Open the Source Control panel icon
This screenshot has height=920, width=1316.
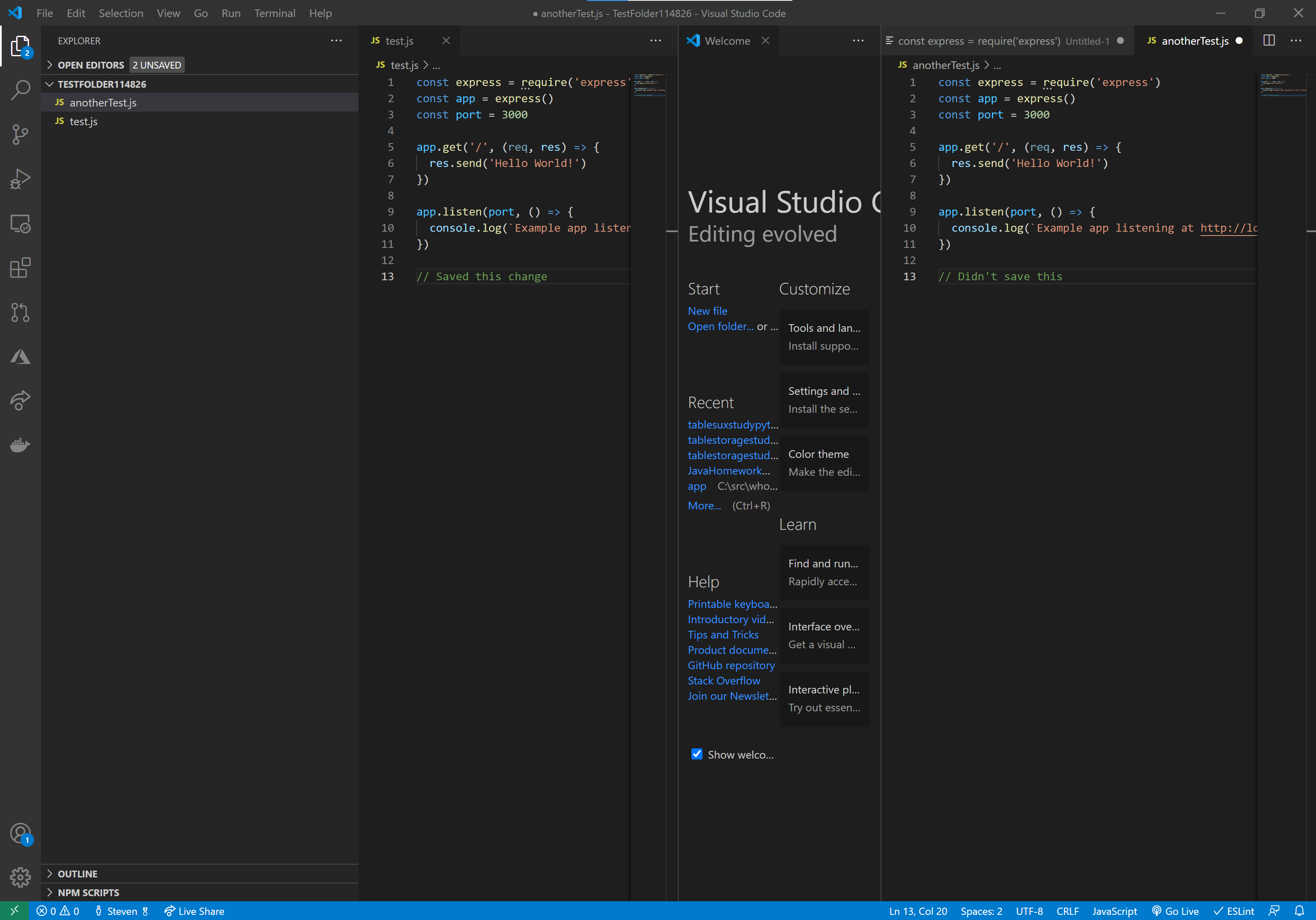point(20,134)
